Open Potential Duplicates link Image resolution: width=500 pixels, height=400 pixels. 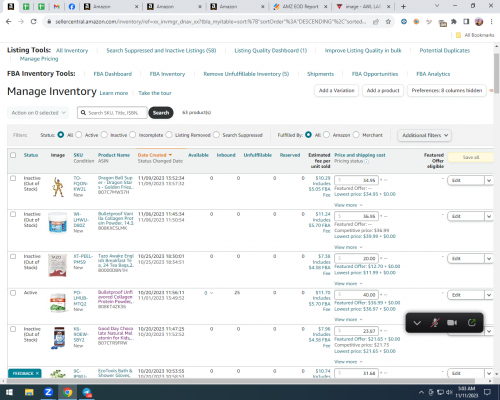[x=445, y=50]
